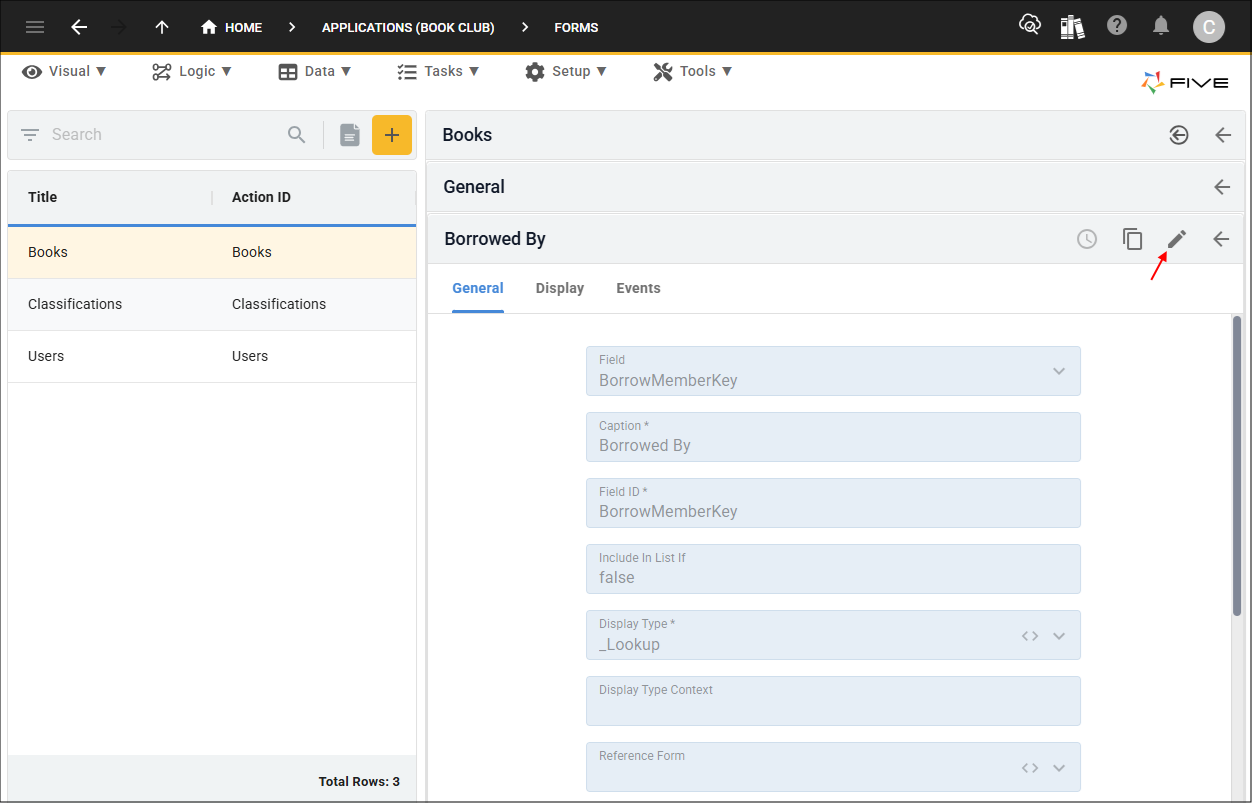
Task: Go back with the top-bar left arrow
Action: click(x=79, y=27)
